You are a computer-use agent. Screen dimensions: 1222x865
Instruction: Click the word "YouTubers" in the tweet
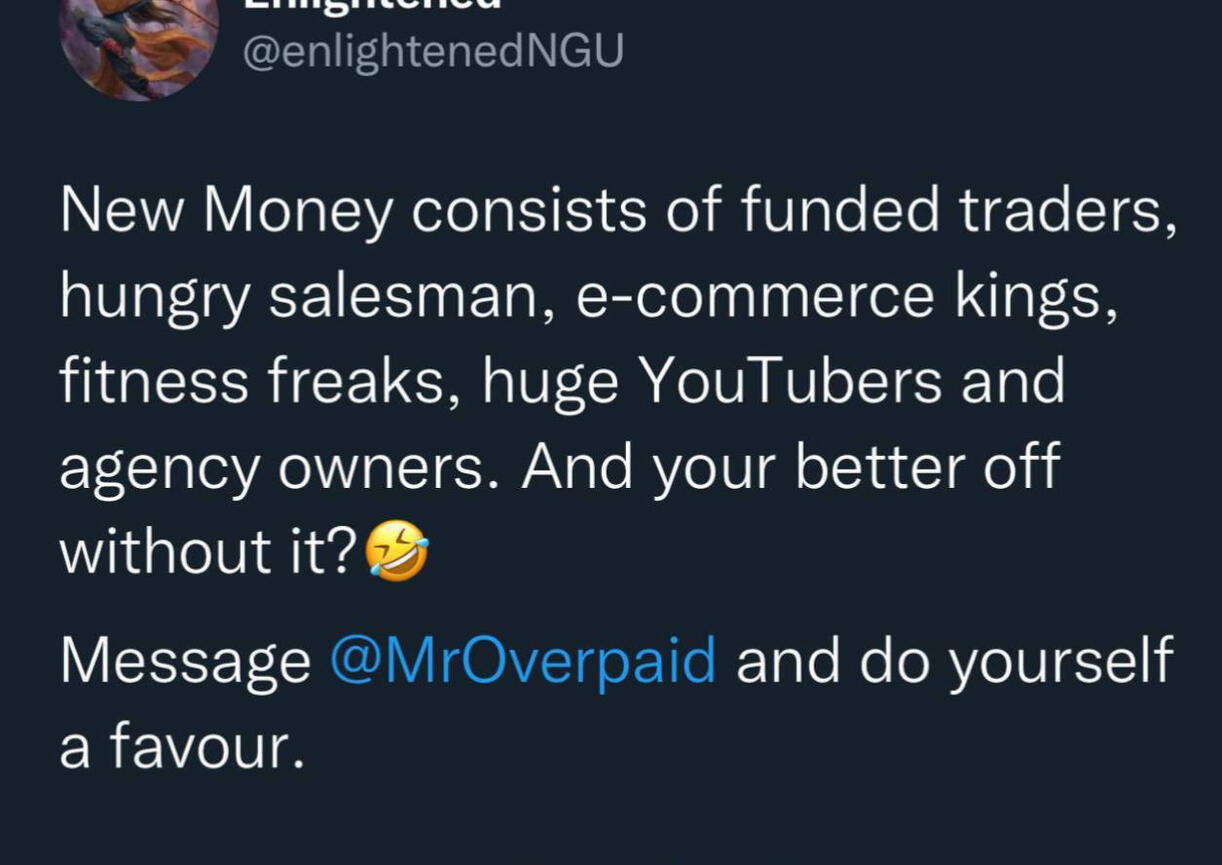pos(789,381)
